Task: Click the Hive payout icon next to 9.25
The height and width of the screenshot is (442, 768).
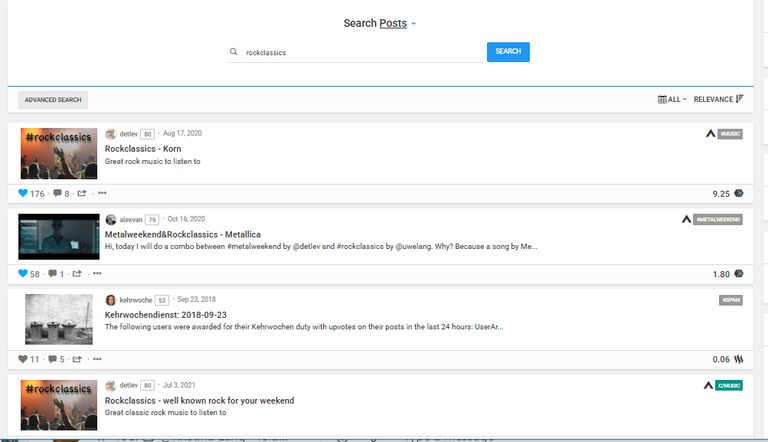Action: pos(739,193)
